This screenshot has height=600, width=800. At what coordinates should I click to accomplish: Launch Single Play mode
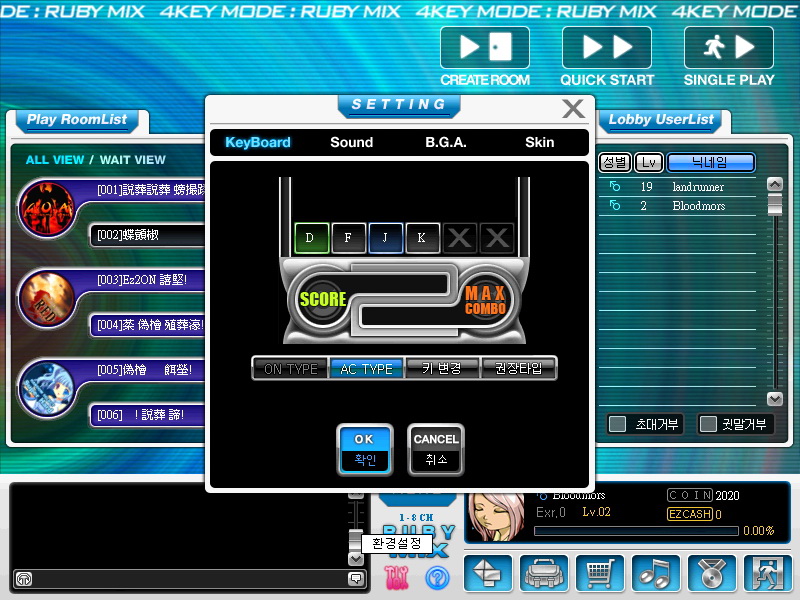click(728, 47)
